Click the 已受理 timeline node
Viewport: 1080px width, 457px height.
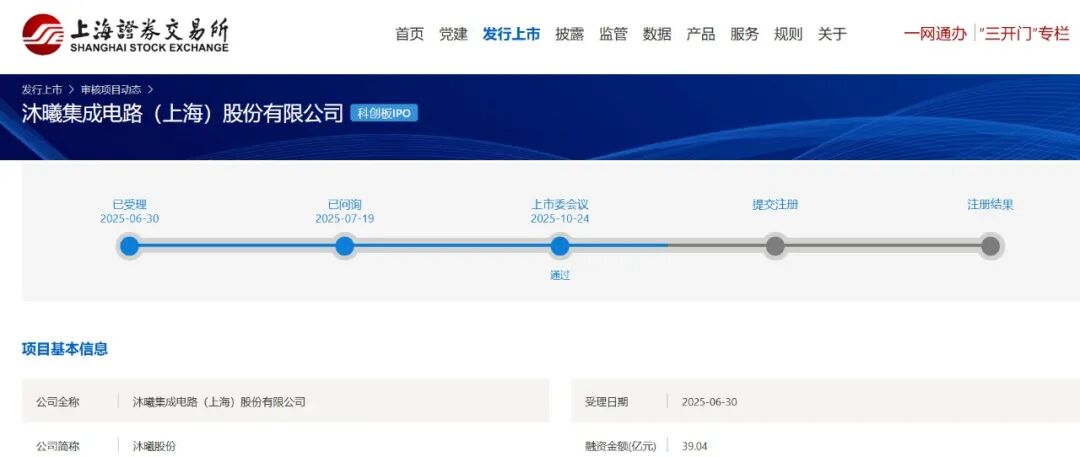[x=129, y=246]
